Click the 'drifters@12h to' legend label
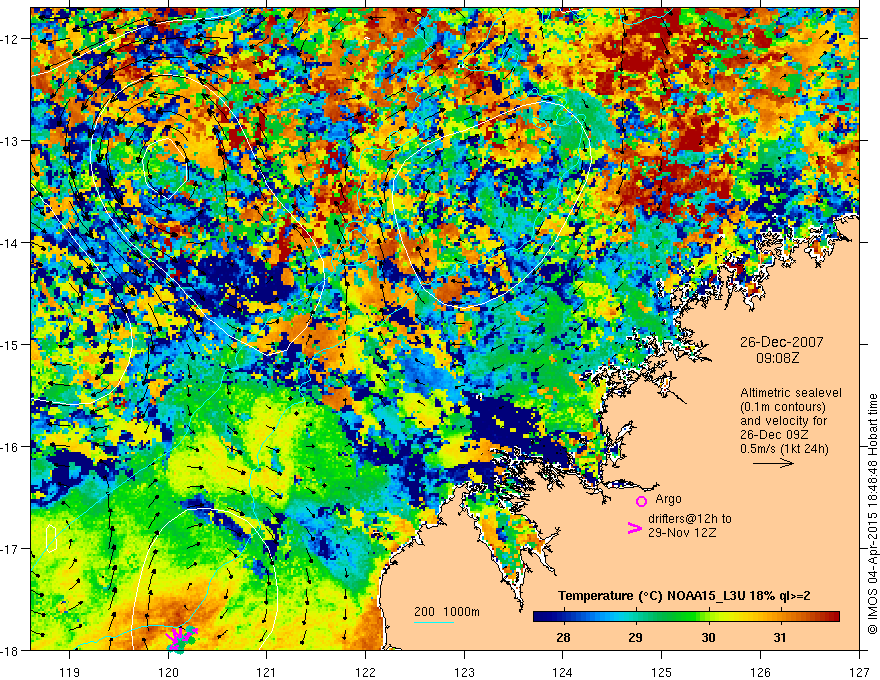 pyautogui.click(x=690, y=519)
